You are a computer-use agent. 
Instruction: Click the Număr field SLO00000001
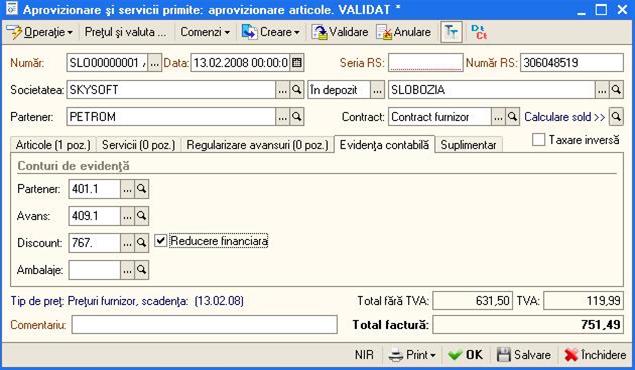pos(108,63)
